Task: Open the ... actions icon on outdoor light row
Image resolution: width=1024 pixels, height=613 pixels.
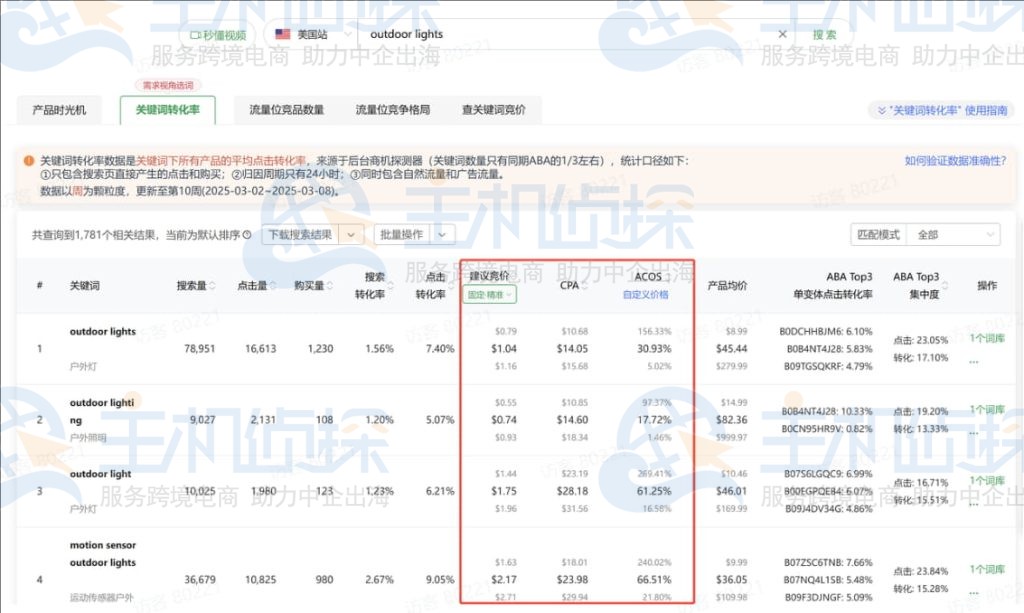Action: [972, 506]
